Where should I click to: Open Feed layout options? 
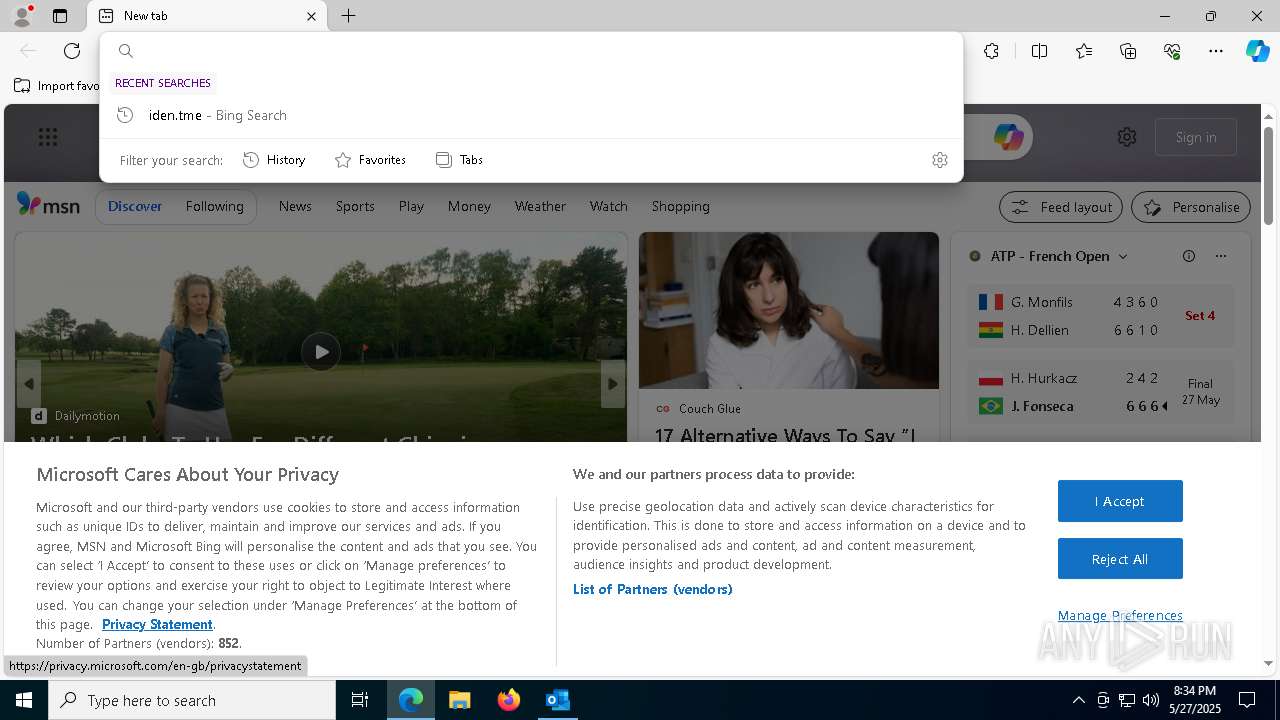[1061, 207]
